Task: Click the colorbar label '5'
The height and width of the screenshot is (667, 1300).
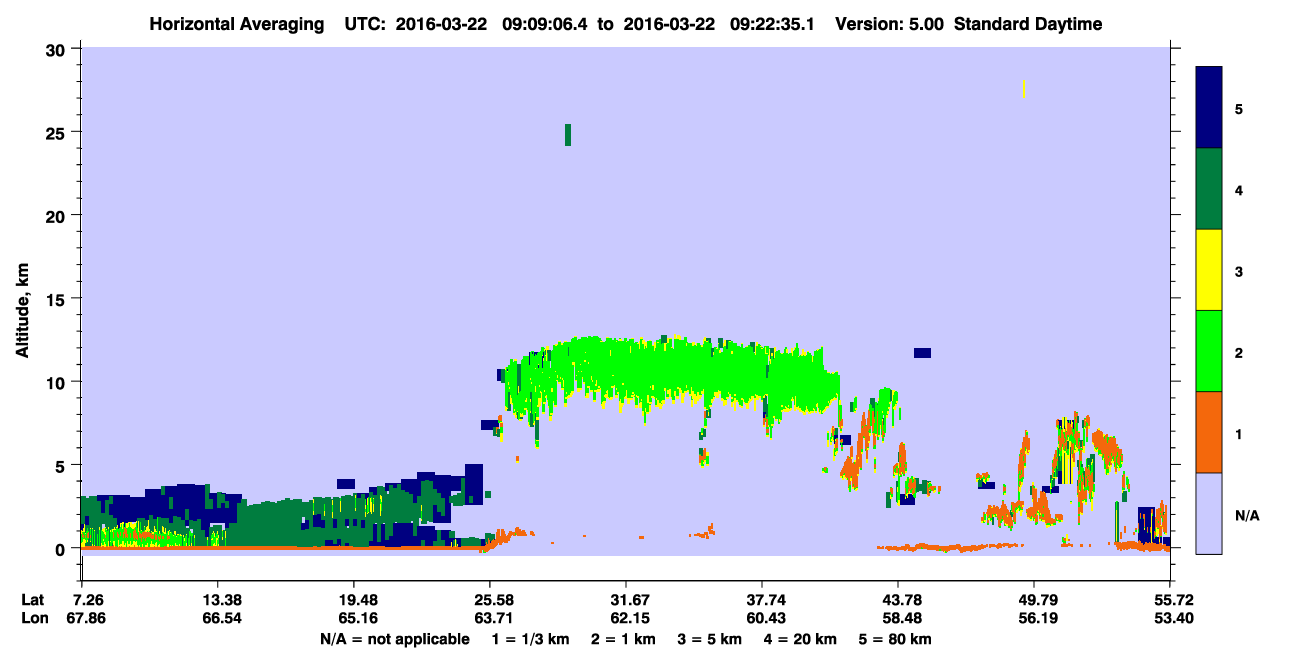Action: pyautogui.click(x=1239, y=108)
